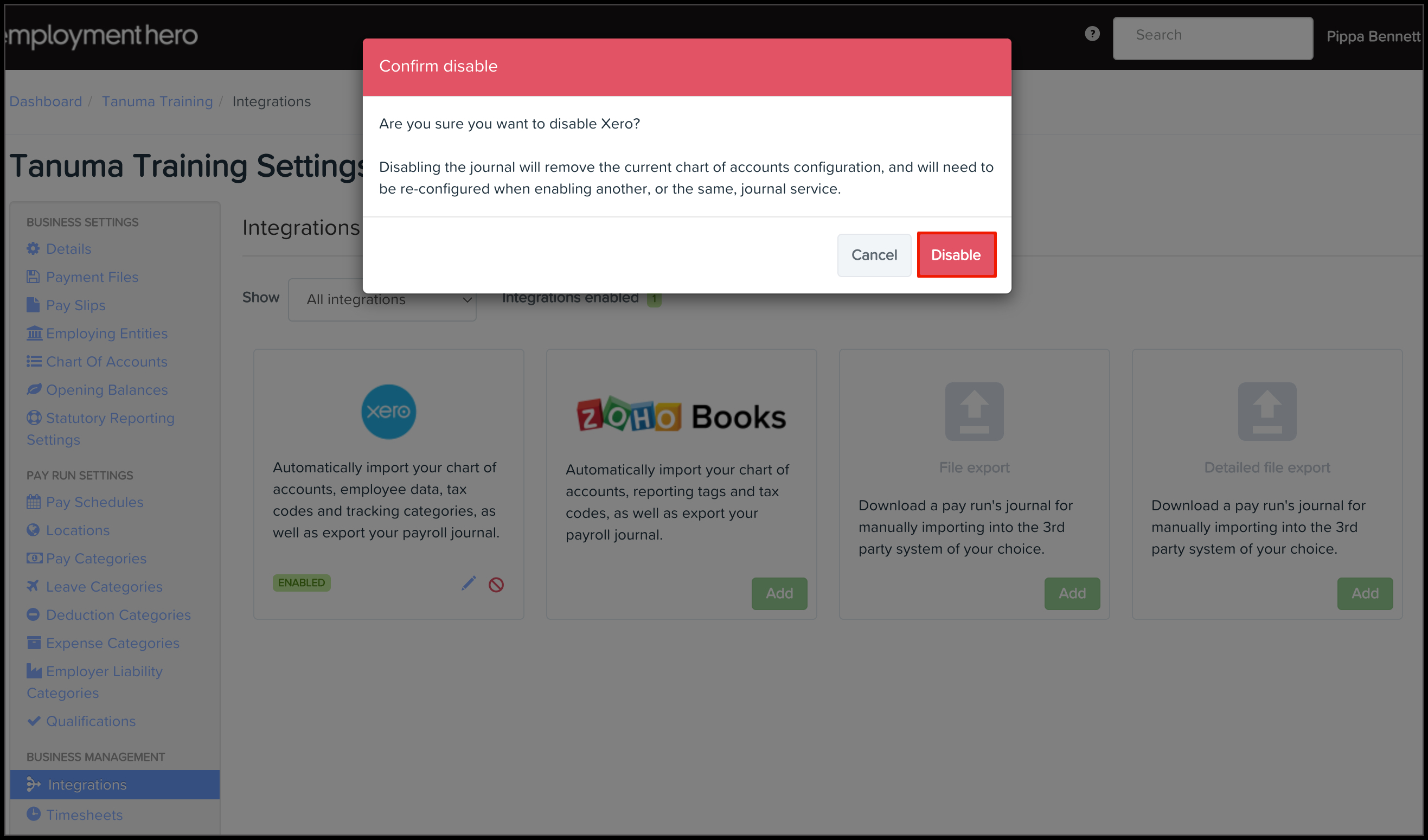The width and height of the screenshot is (1428, 840).
Task: Click the help question mark icon
Action: pyautogui.click(x=1092, y=34)
